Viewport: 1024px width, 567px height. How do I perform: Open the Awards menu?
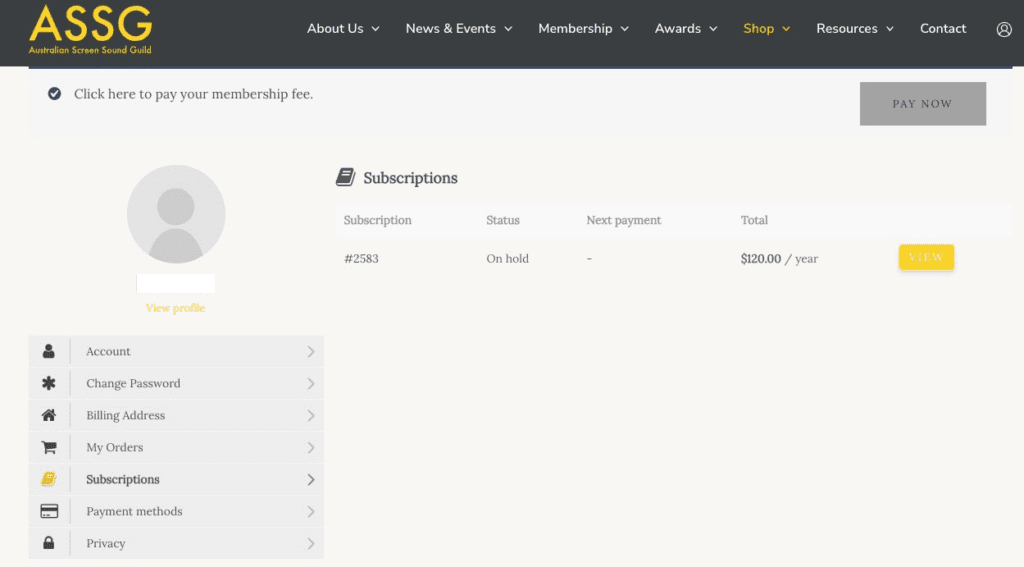tap(678, 29)
